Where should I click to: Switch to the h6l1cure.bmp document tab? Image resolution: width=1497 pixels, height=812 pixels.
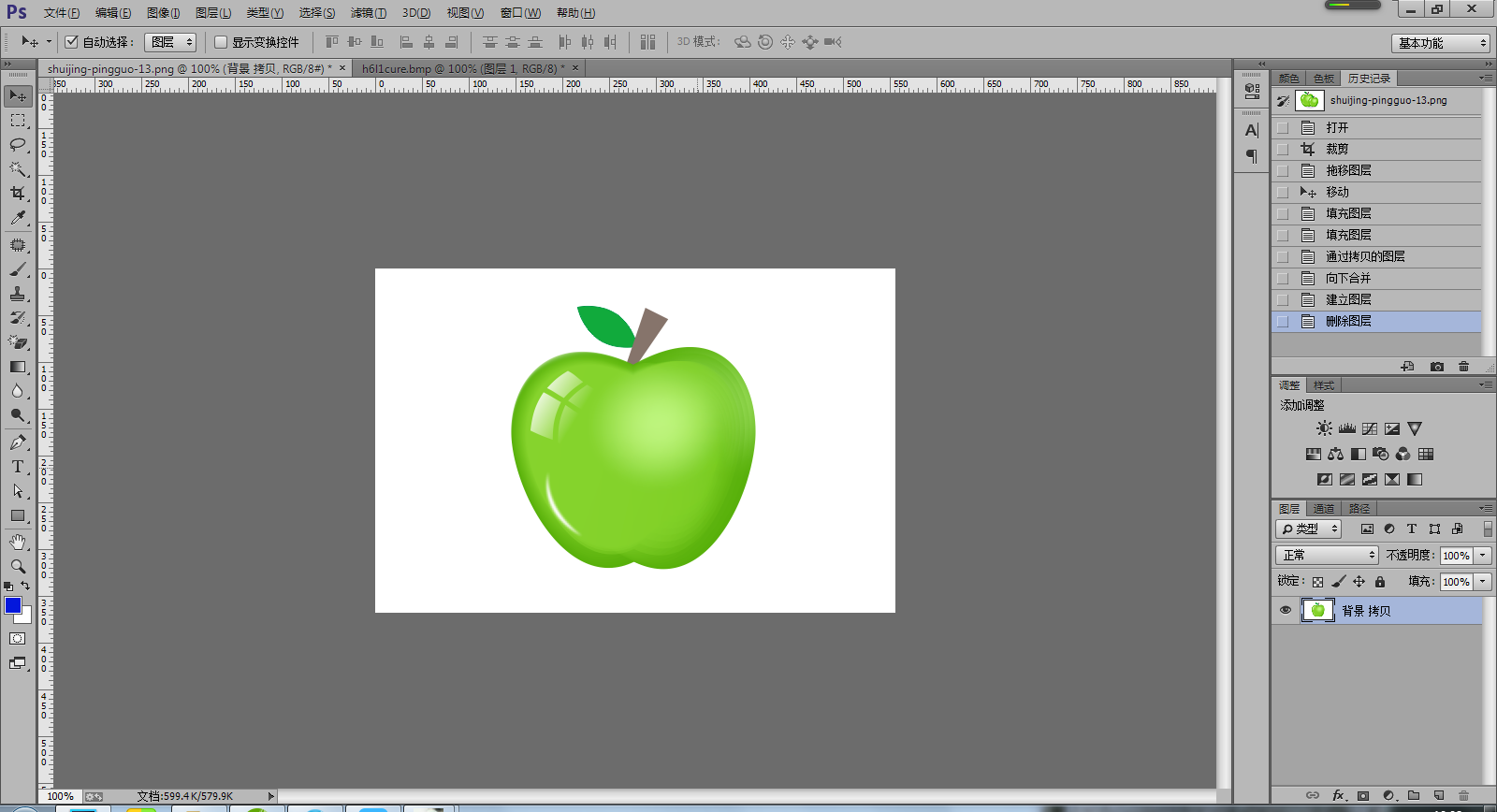click(463, 68)
